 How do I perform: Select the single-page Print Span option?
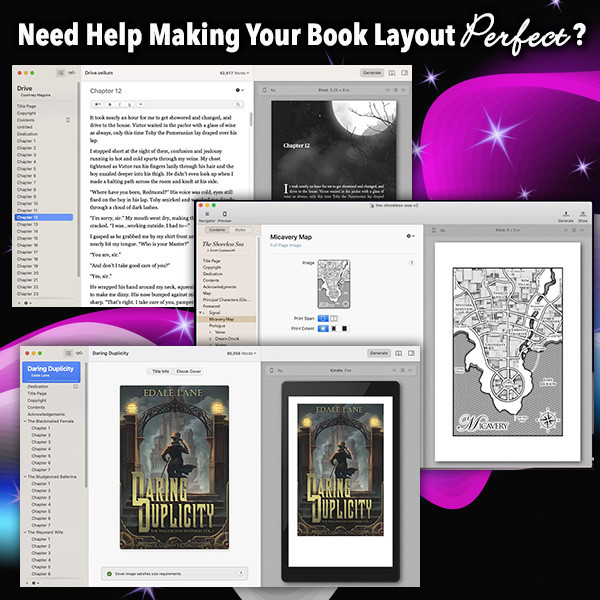322,318
